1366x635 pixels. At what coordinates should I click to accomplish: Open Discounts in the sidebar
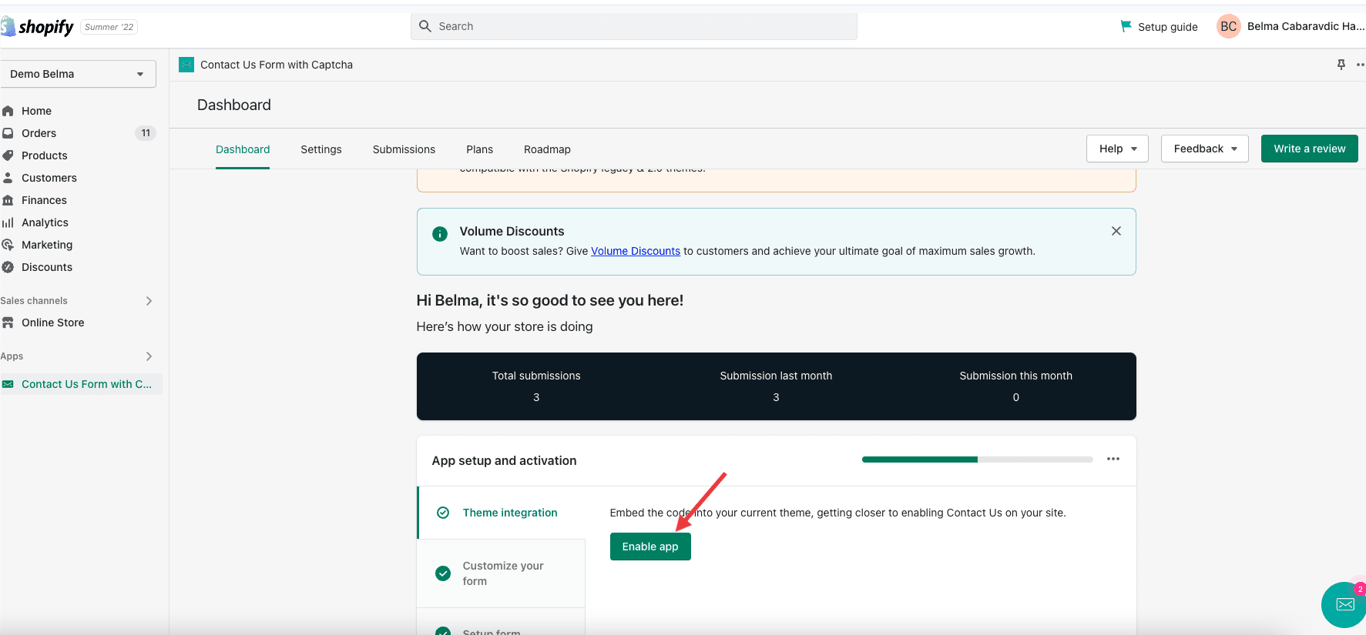pyautogui.click(x=47, y=267)
